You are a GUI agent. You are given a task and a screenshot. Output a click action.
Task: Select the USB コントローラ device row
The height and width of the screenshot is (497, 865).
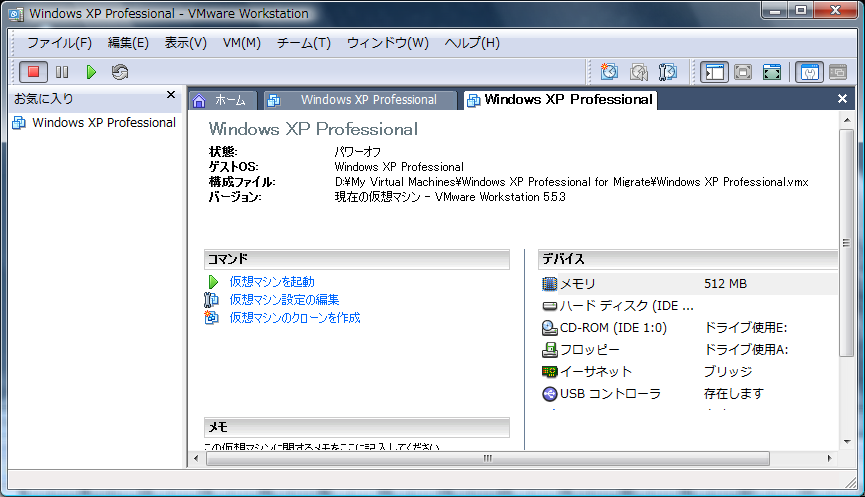[688, 394]
